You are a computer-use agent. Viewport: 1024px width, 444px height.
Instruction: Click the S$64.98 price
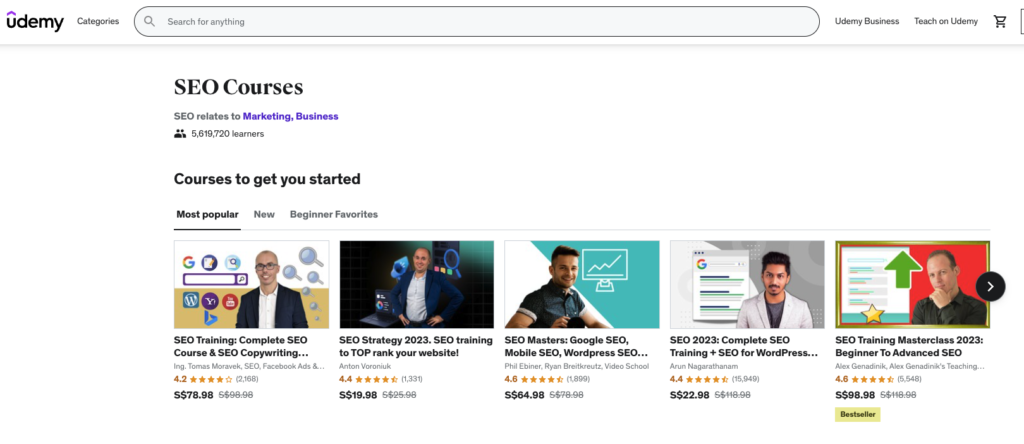click(x=524, y=395)
